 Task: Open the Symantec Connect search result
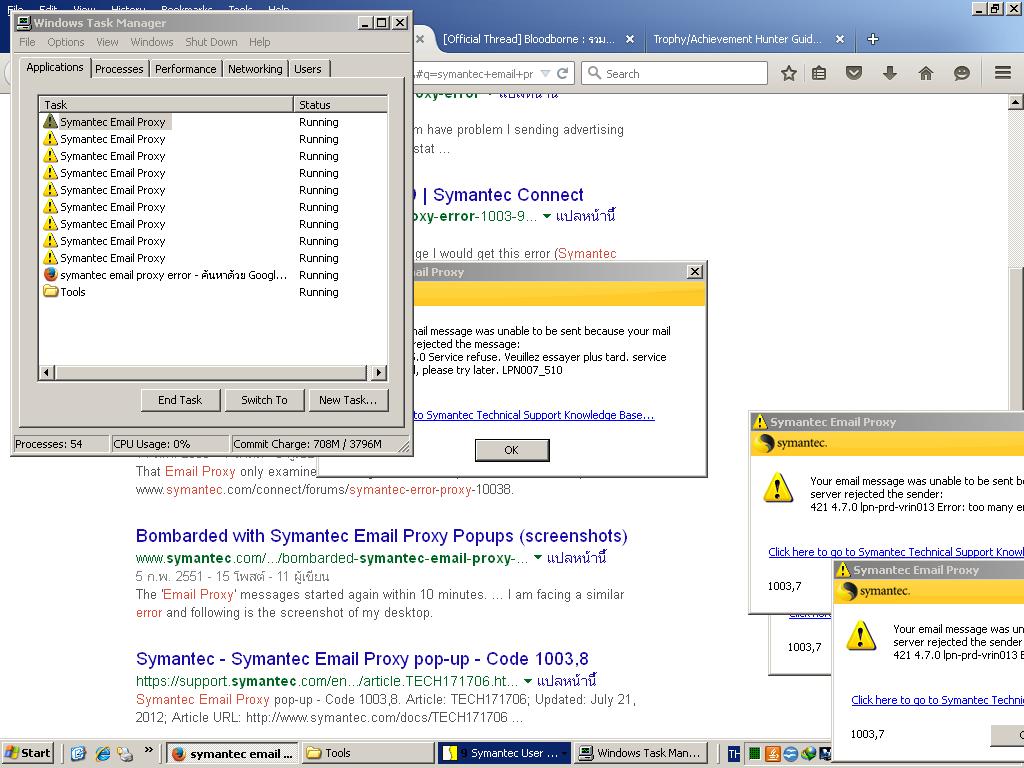pyautogui.click(x=499, y=195)
